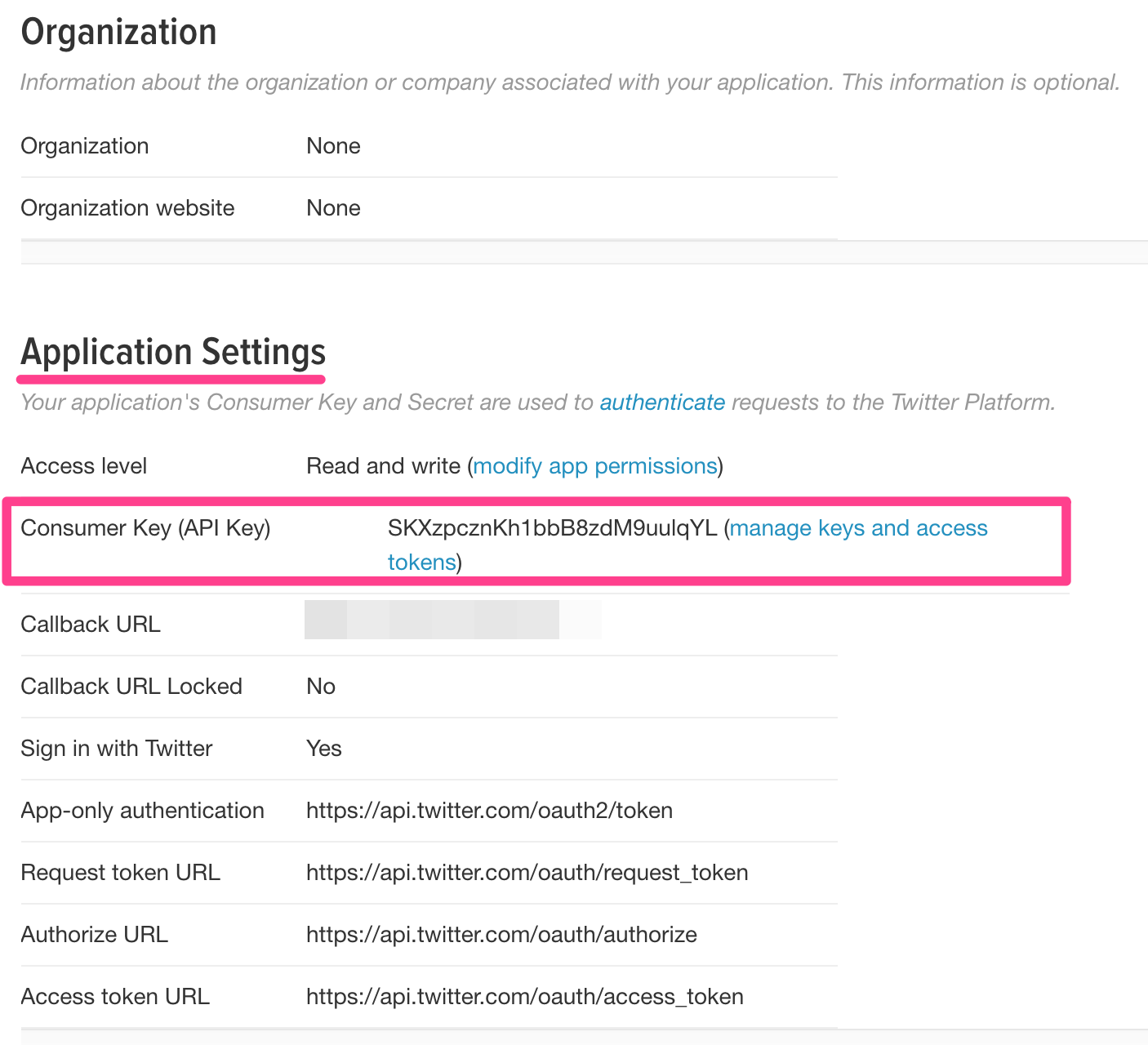Screen dimensions: 1148x1045
Task: Click the Organization heading
Action: click(119, 33)
